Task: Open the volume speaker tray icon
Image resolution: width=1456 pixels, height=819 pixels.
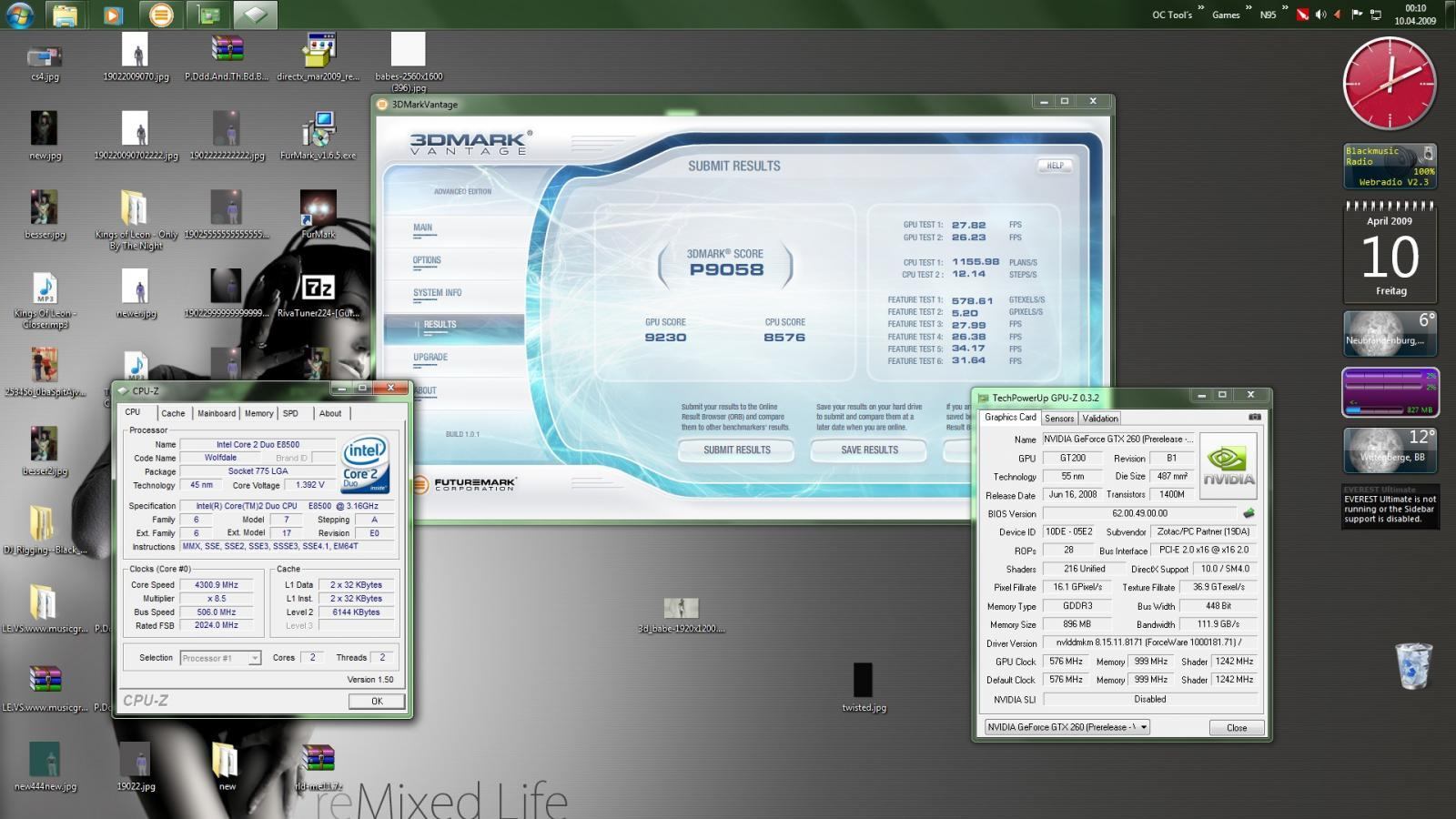Action: tap(1320, 15)
